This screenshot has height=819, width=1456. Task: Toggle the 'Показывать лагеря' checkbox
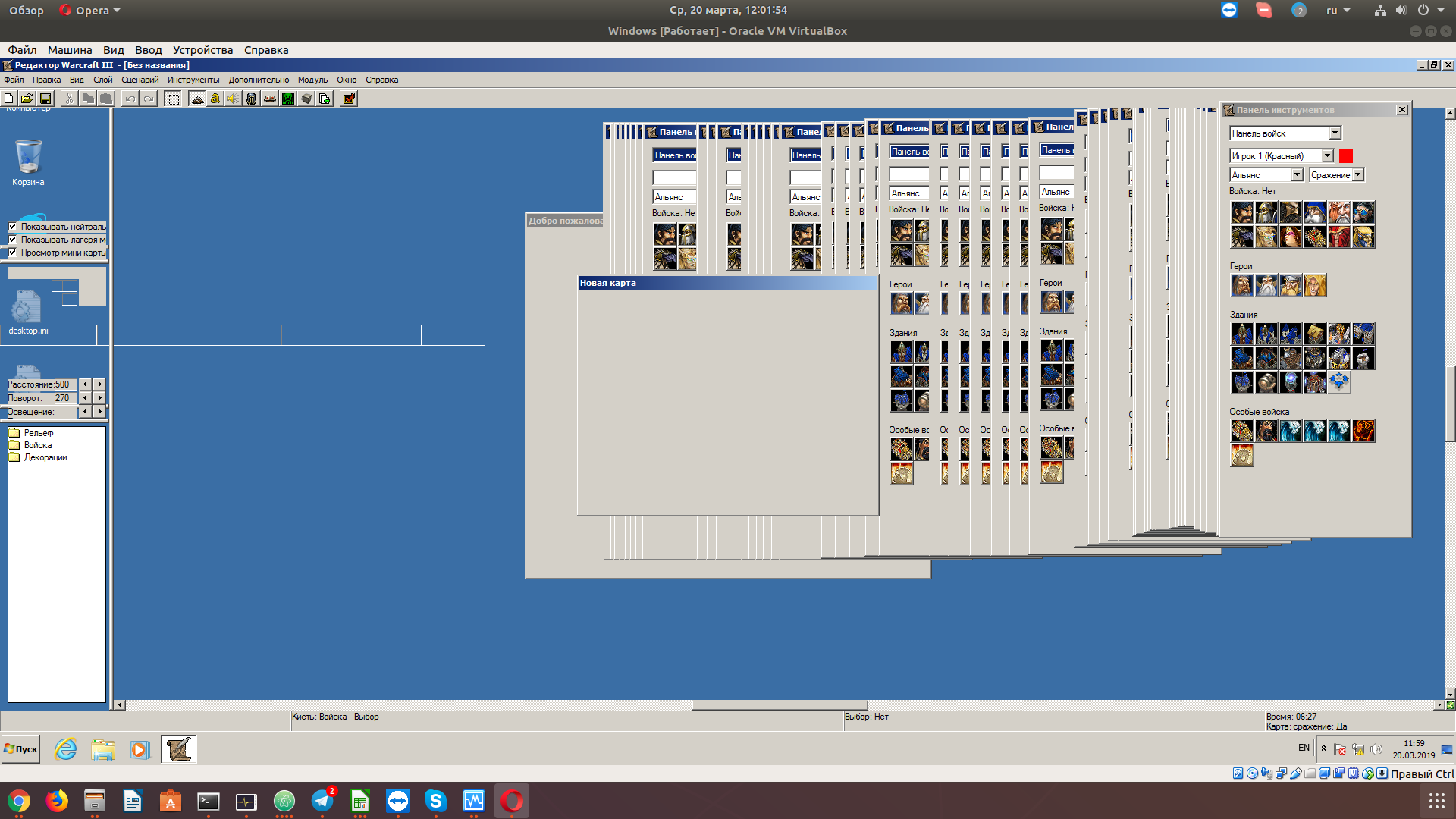pyautogui.click(x=13, y=239)
